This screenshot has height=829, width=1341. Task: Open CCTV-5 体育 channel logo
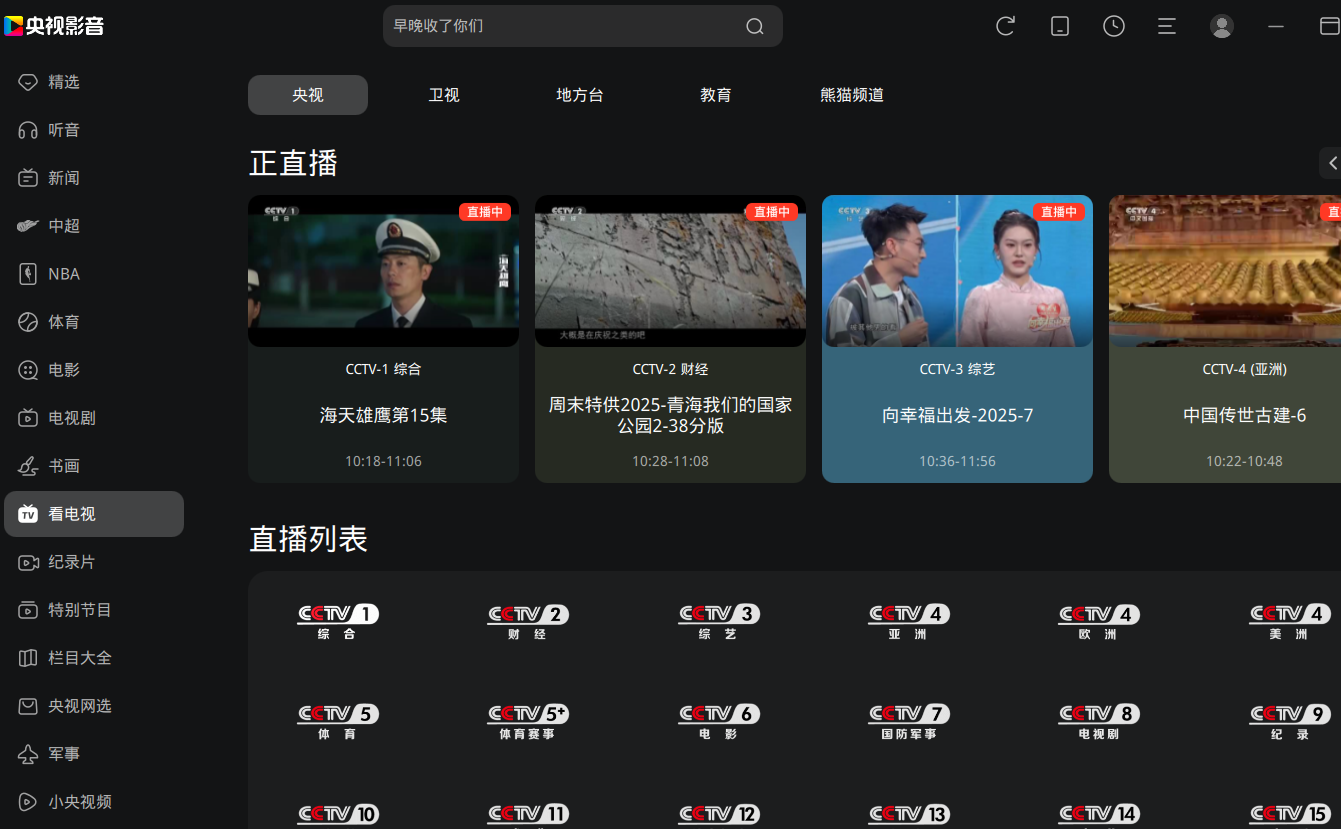338,721
